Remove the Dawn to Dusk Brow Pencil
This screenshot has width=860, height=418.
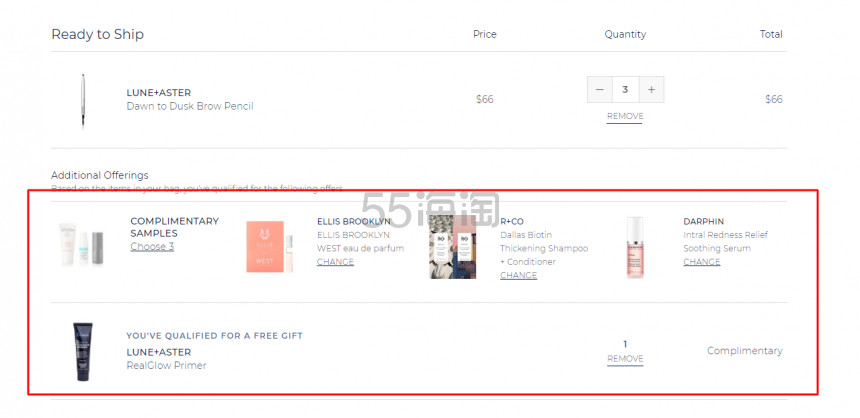[x=625, y=116]
